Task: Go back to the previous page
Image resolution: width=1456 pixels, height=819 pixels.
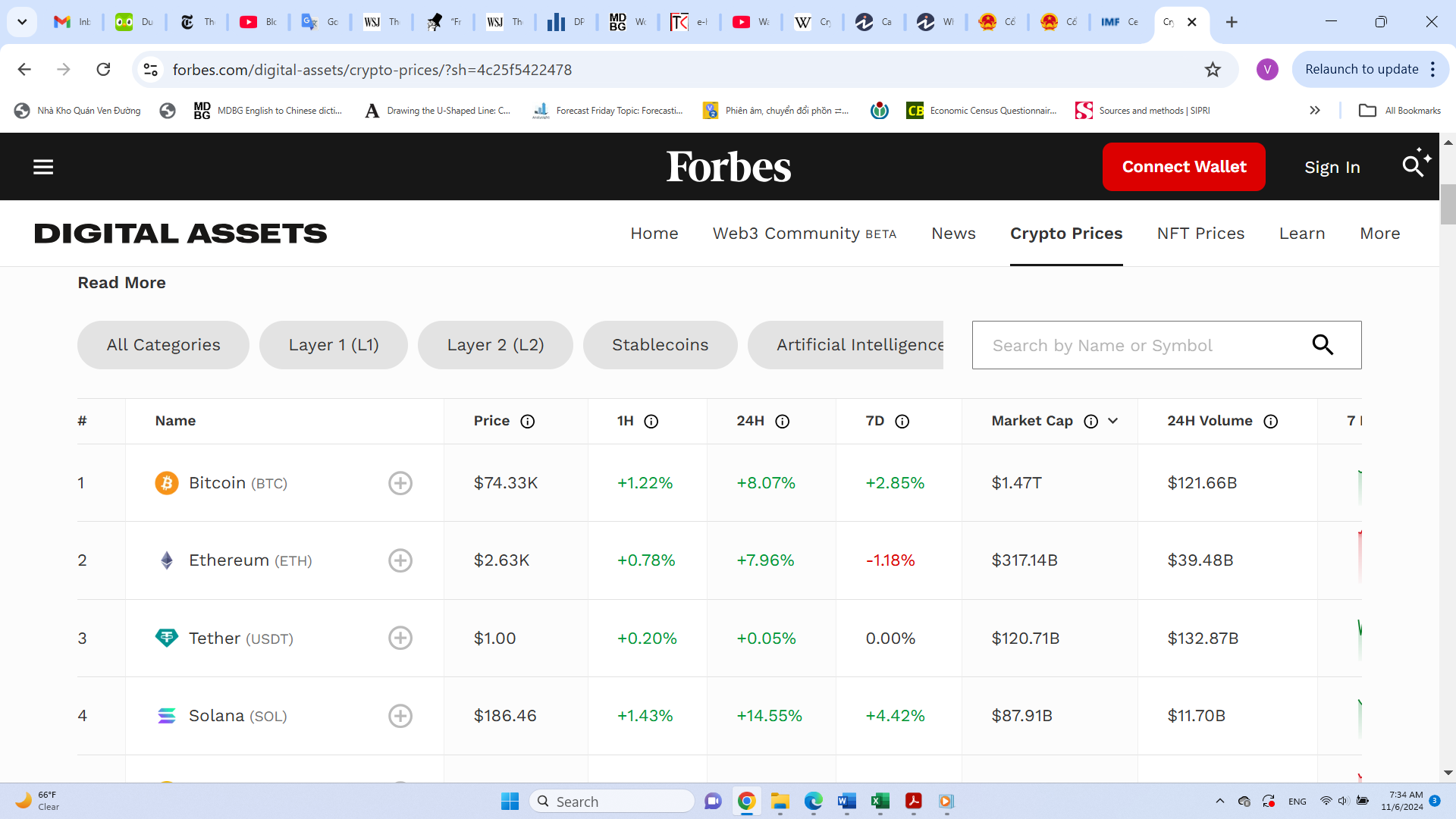Action: (24, 70)
